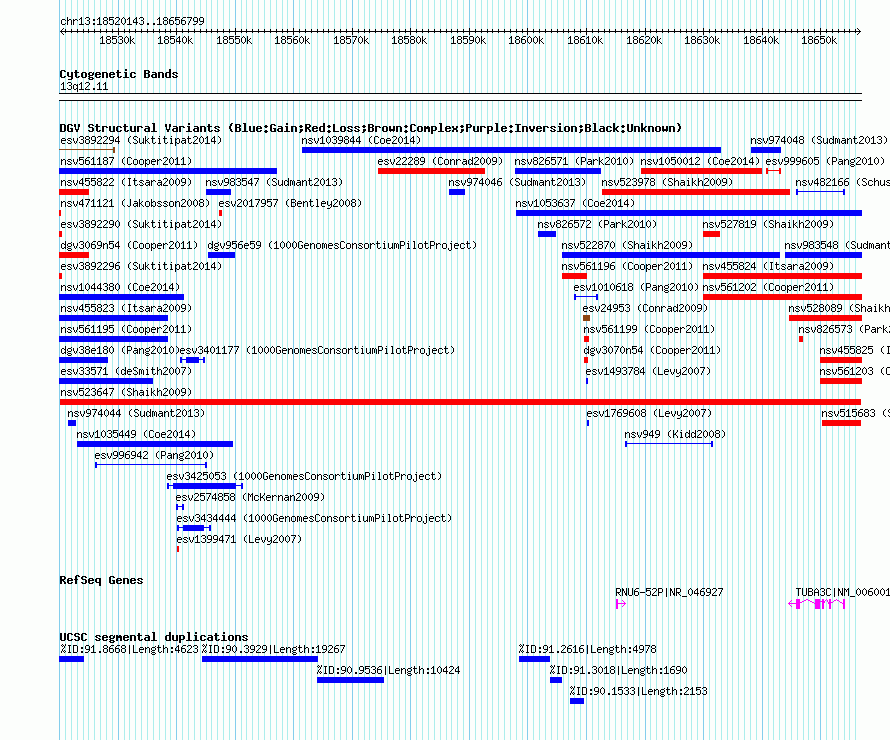
Task: Click label esv1769608 (Levy2007)
Action: (649, 413)
